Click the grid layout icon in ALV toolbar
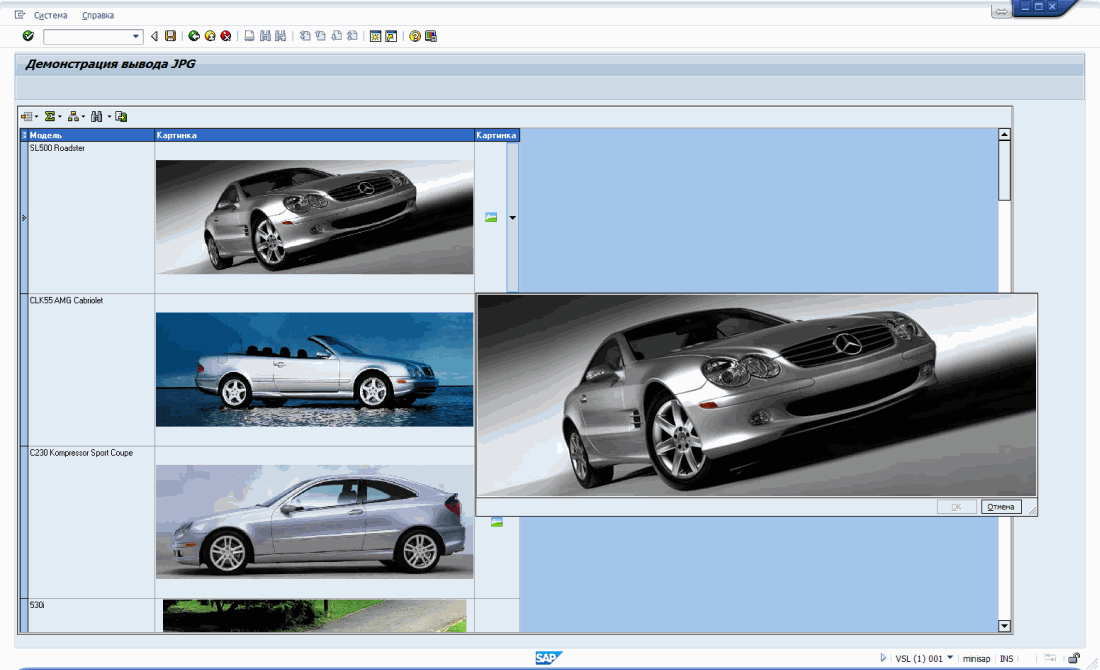 click(27, 116)
